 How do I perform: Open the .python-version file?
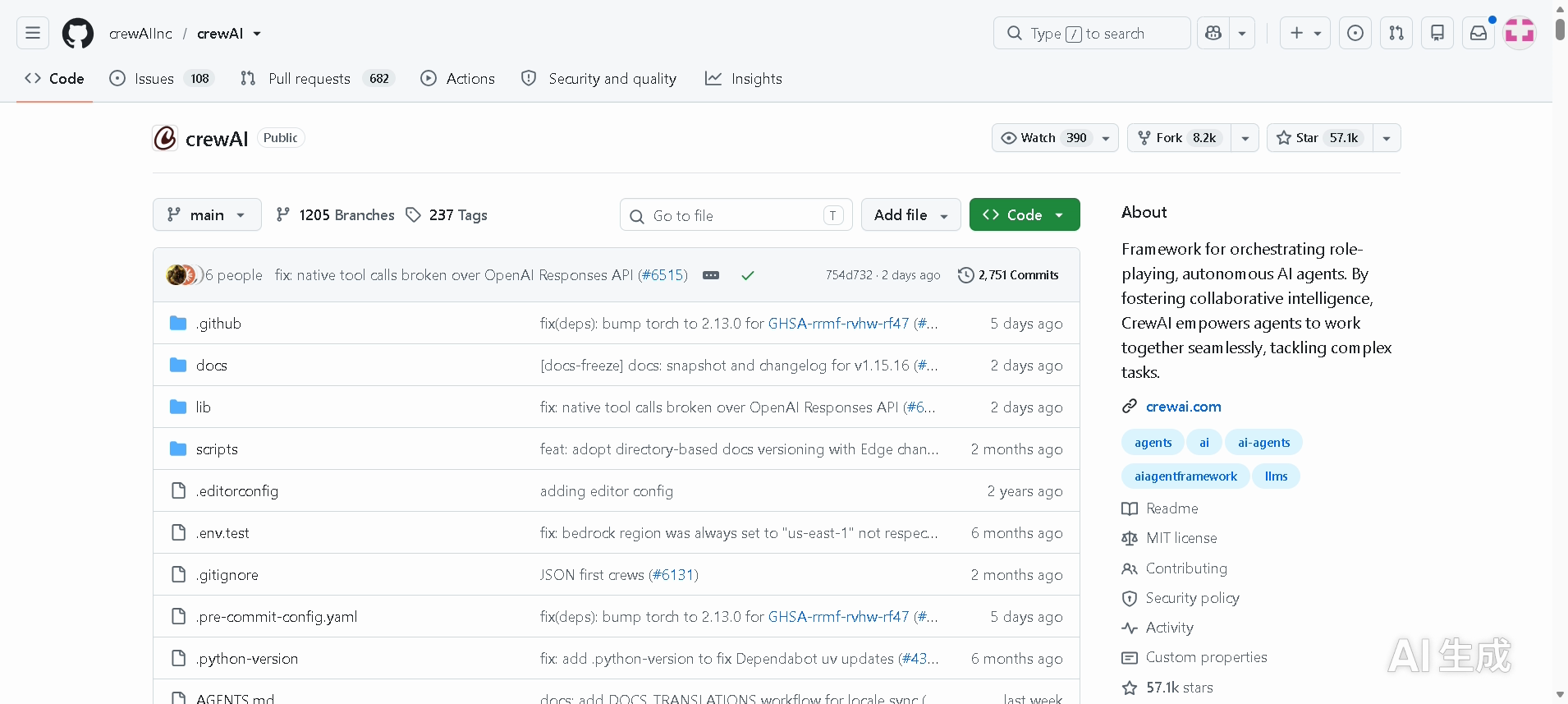(x=246, y=659)
